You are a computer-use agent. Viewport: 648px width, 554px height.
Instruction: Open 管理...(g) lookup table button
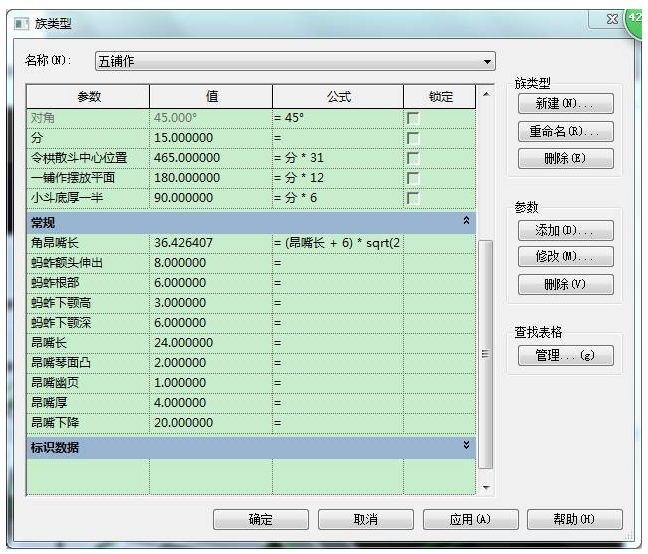pos(565,355)
